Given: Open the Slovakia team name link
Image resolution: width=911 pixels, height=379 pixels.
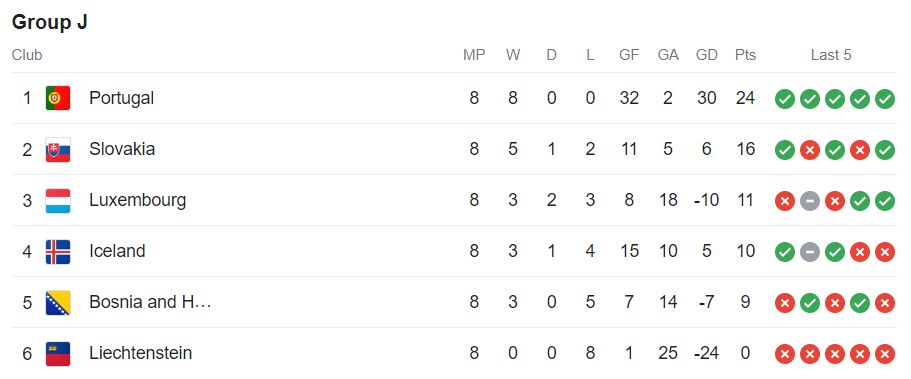Looking at the screenshot, I should (122, 149).
